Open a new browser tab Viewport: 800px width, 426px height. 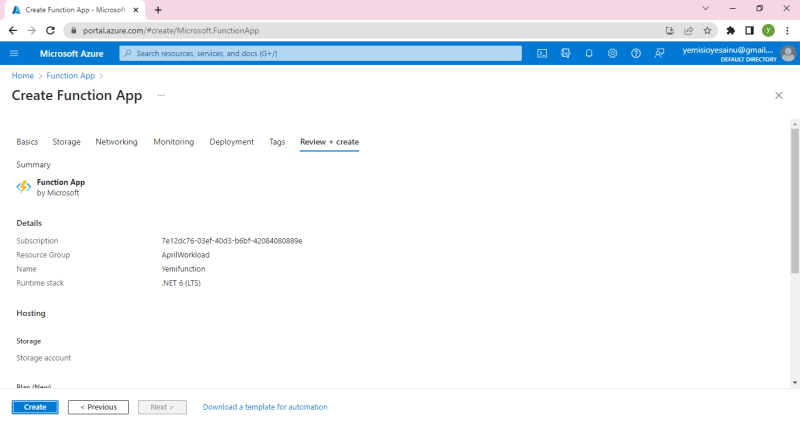(x=158, y=10)
